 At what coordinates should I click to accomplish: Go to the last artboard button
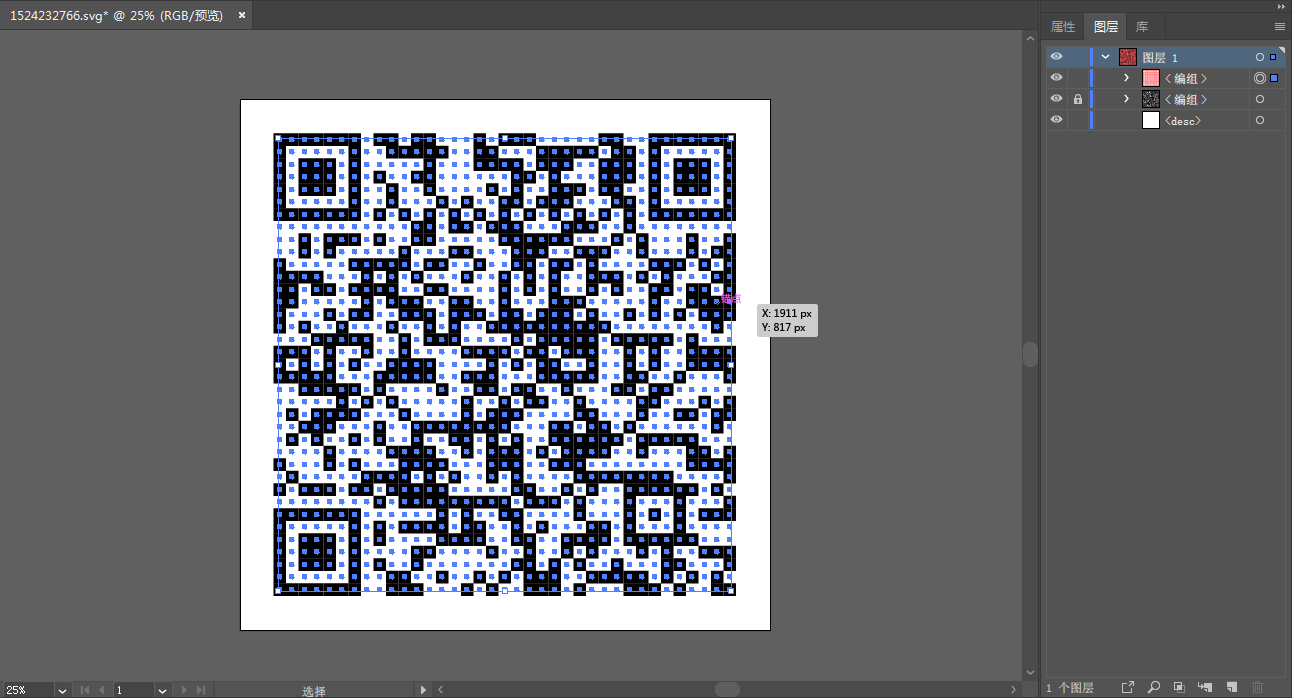[201, 690]
